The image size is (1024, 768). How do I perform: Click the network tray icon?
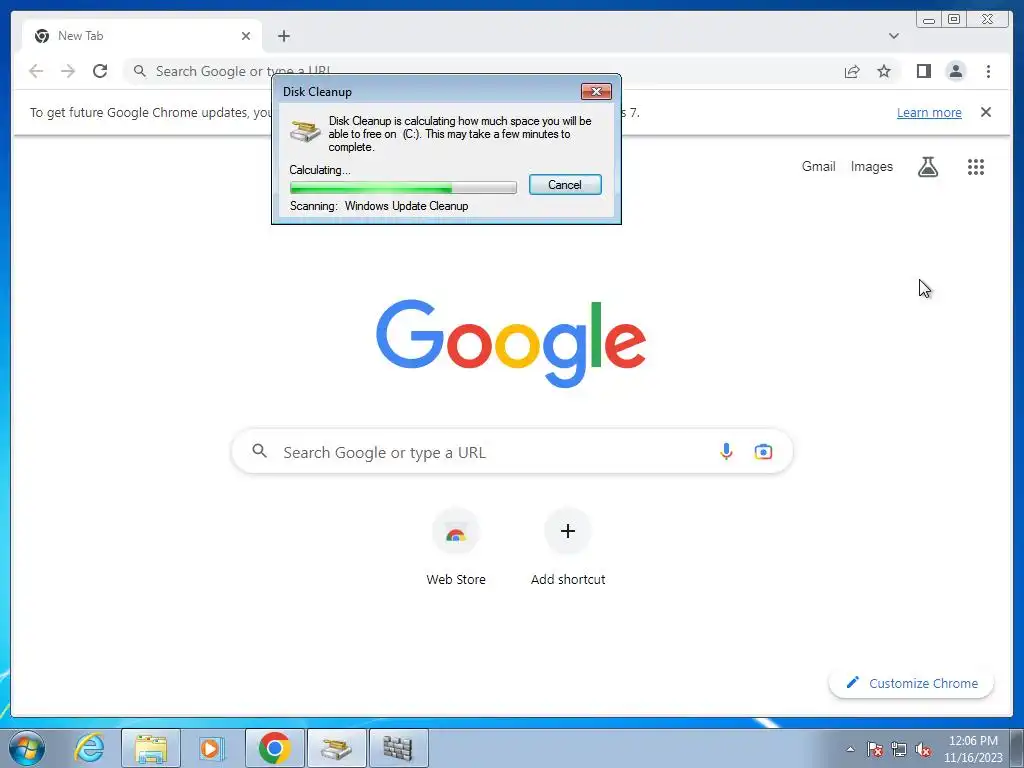tap(899, 749)
